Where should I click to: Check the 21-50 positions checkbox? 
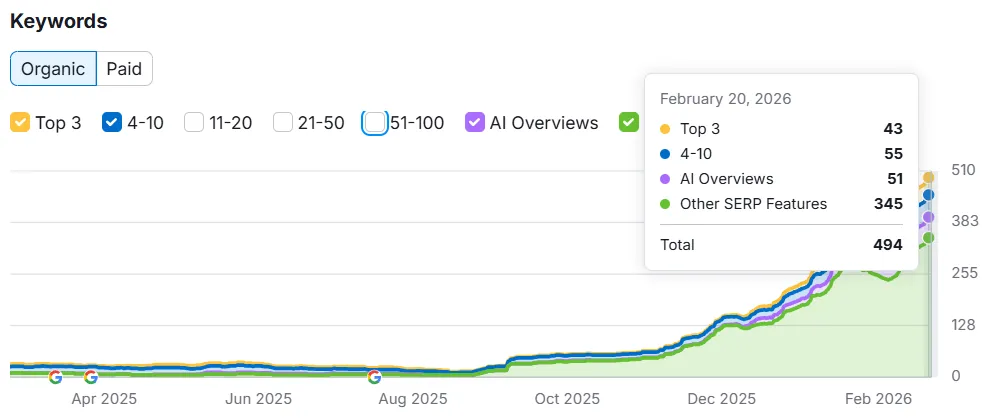click(x=283, y=123)
